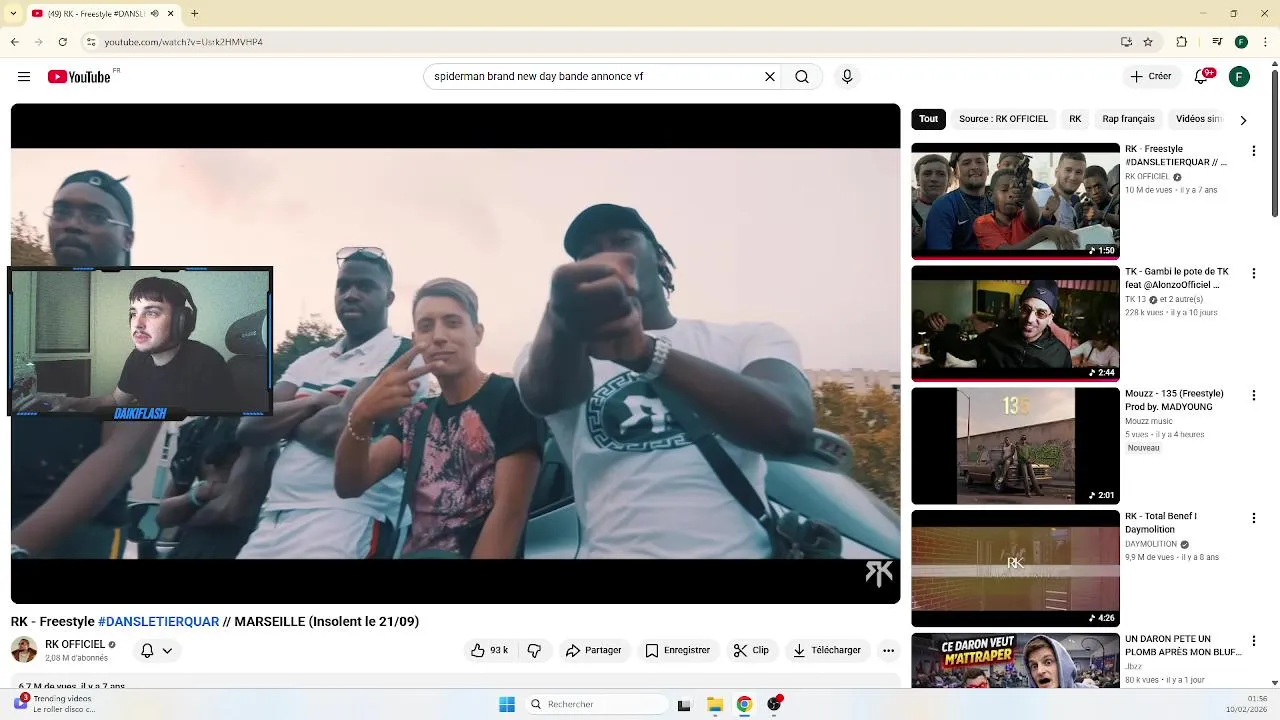The width and height of the screenshot is (1280, 720).
Task: Create a Clip of the video
Action: click(751, 650)
